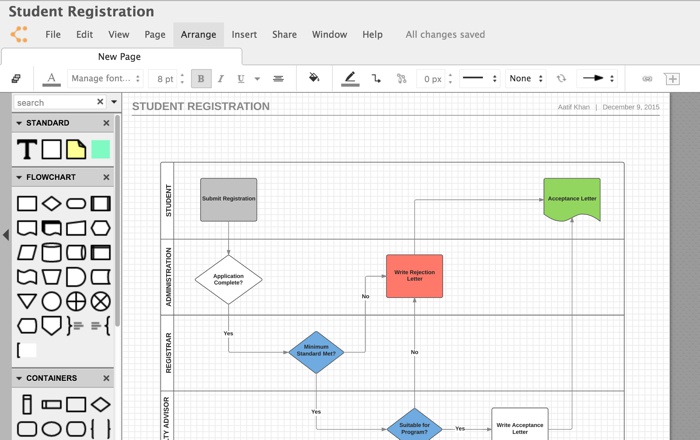The height and width of the screenshot is (440, 700).
Task: Collapse the left shapes panel arrow
Action: point(6,235)
